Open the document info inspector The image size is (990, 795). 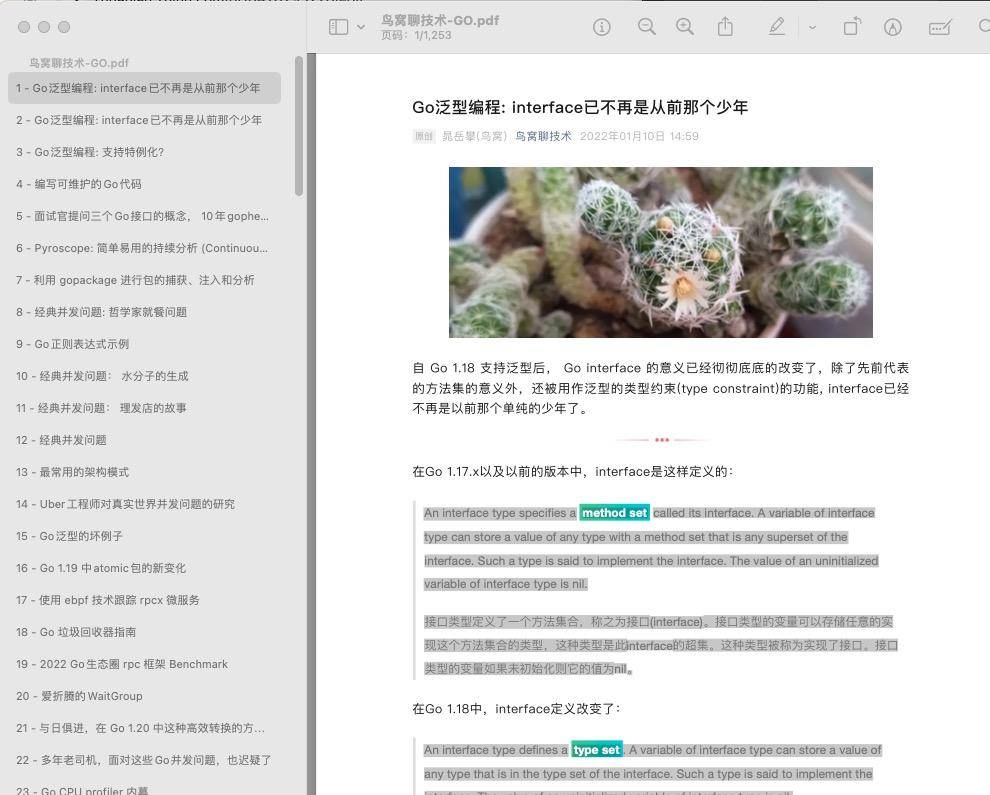point(602,27)
